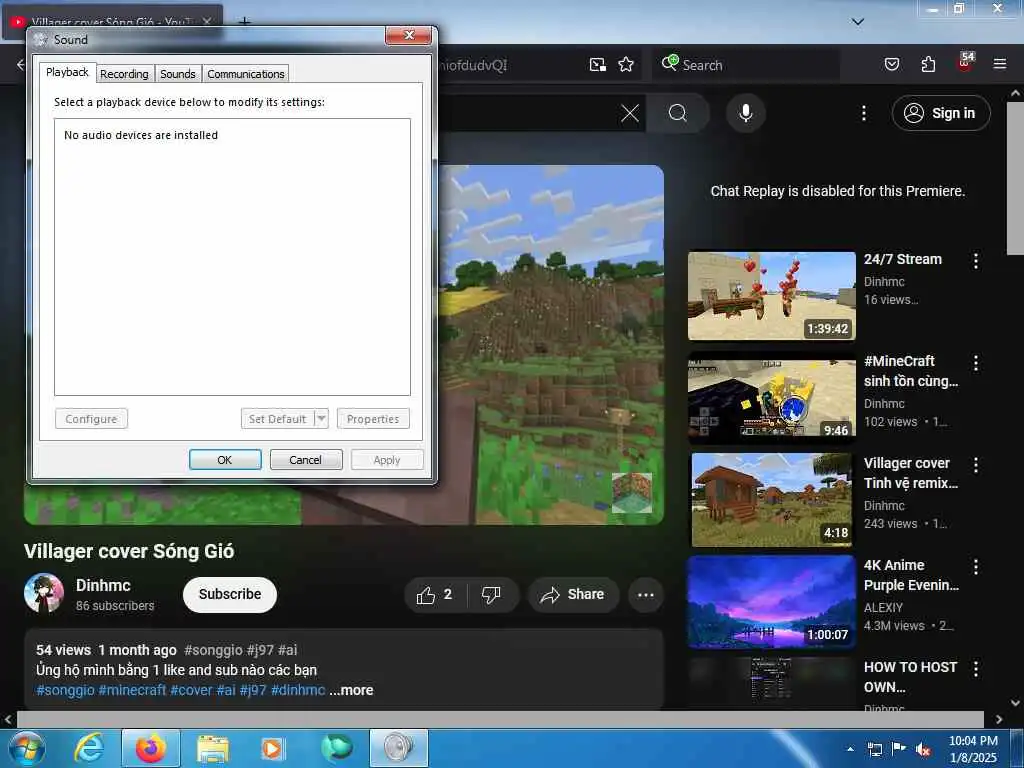Open options menu for Villager cover Tinh vệ
Image resolution: width=1024 pixels, height=768 pixels.
(976, 465)
